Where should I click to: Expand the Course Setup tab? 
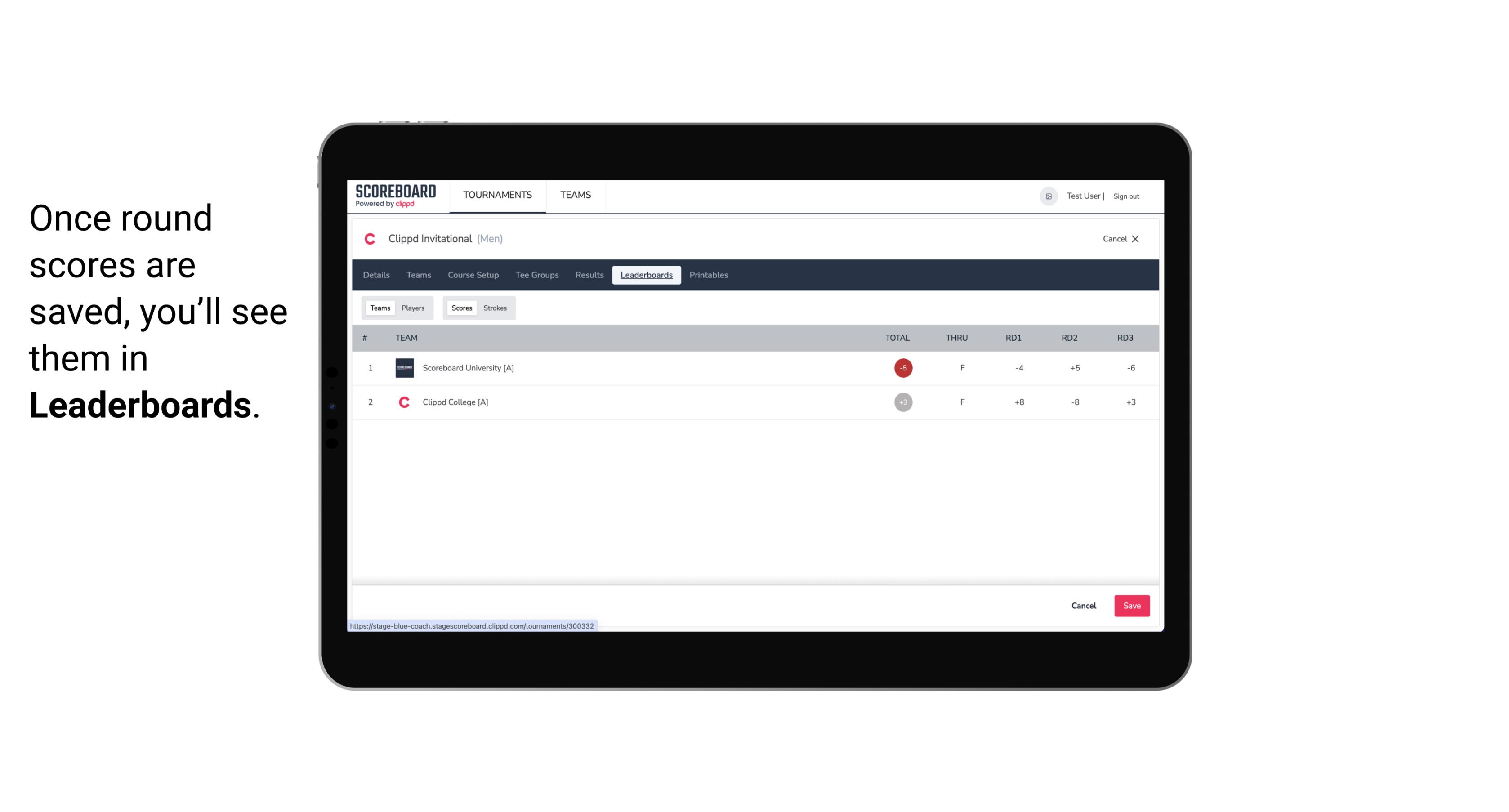(x=473, y=275)
